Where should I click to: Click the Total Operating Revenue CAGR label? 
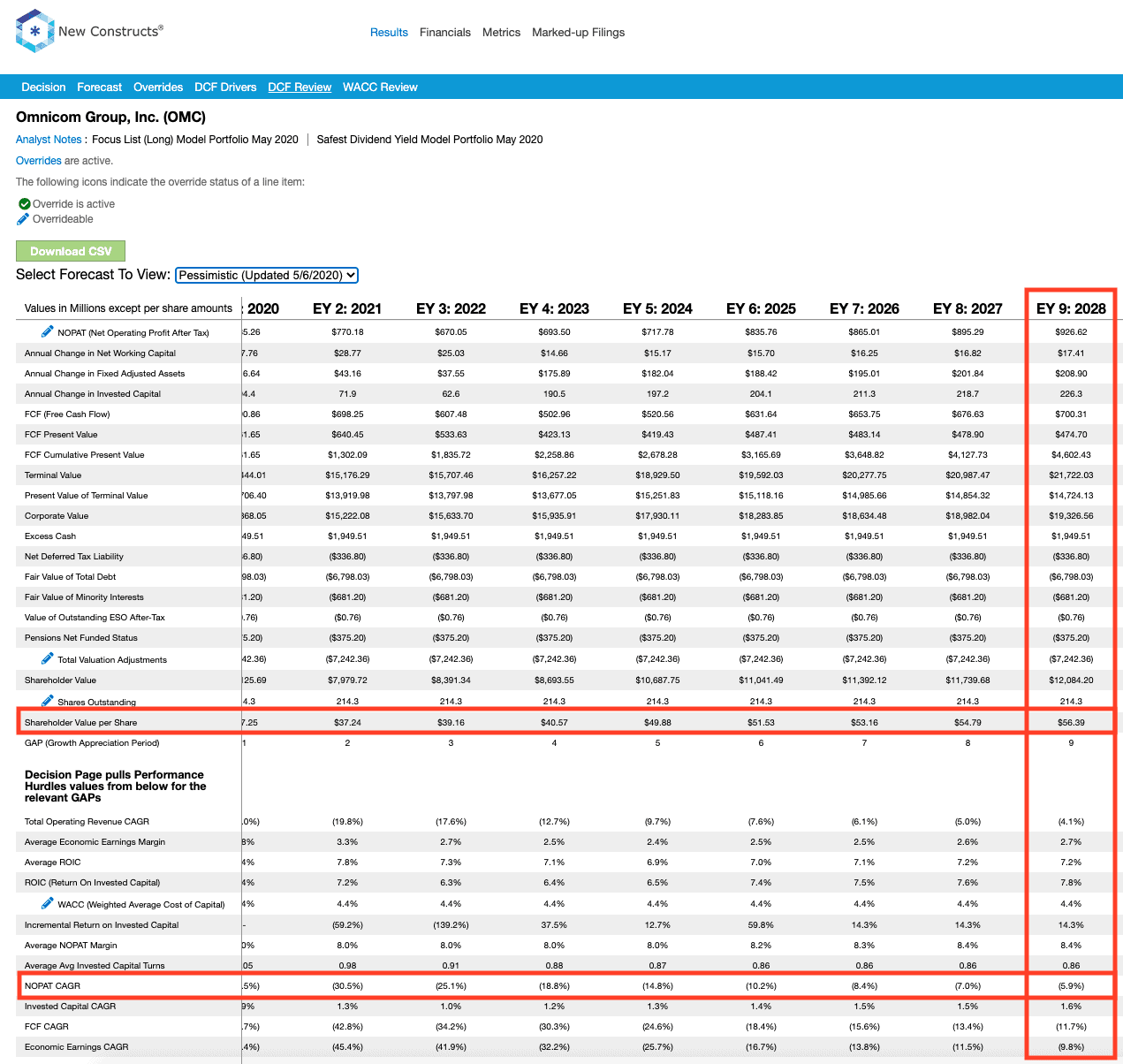point(87,822)
